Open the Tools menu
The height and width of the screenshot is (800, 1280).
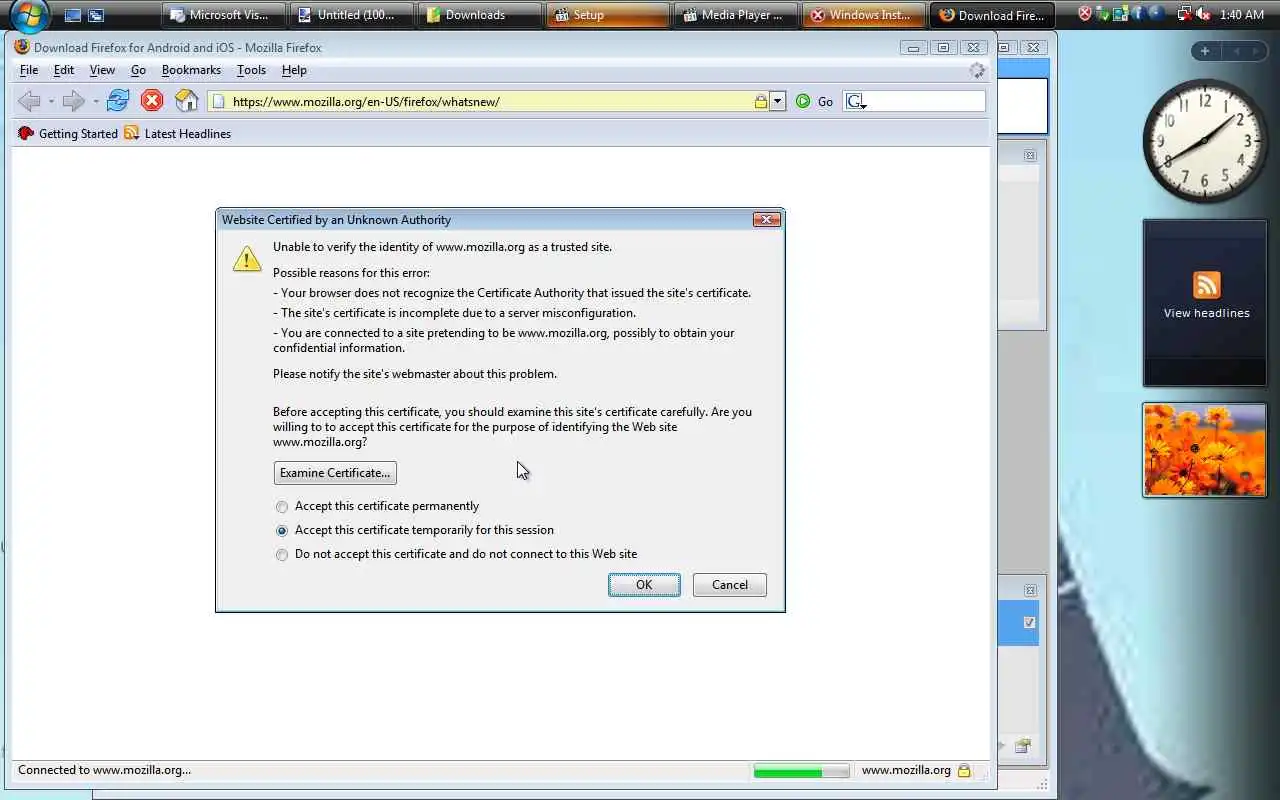[x=251, y=70]
